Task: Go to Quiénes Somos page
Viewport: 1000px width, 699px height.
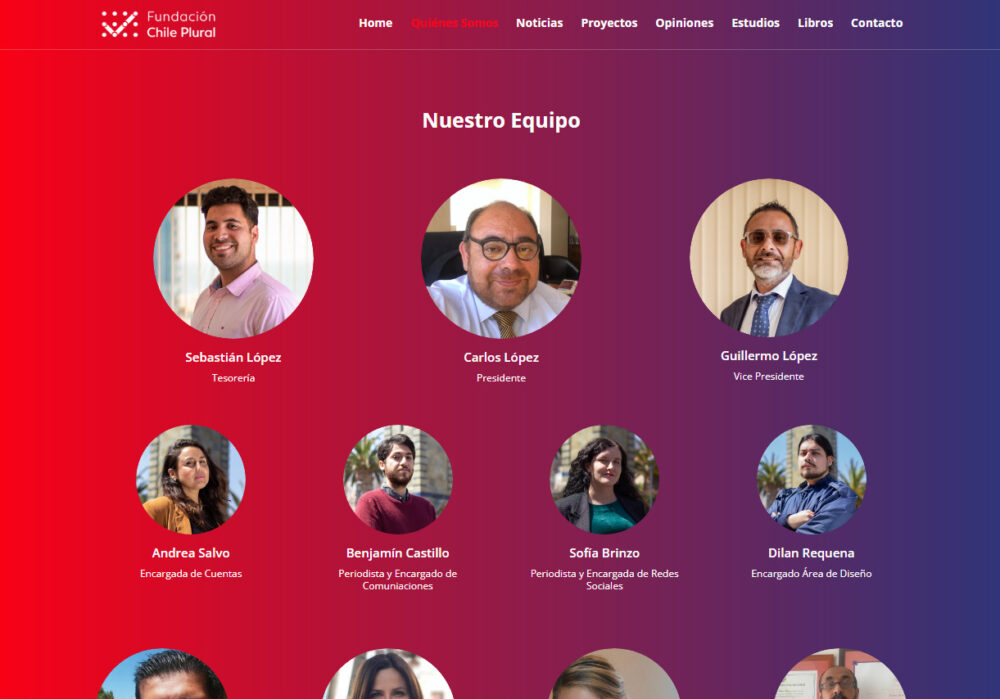Action: tap(454, 23)
